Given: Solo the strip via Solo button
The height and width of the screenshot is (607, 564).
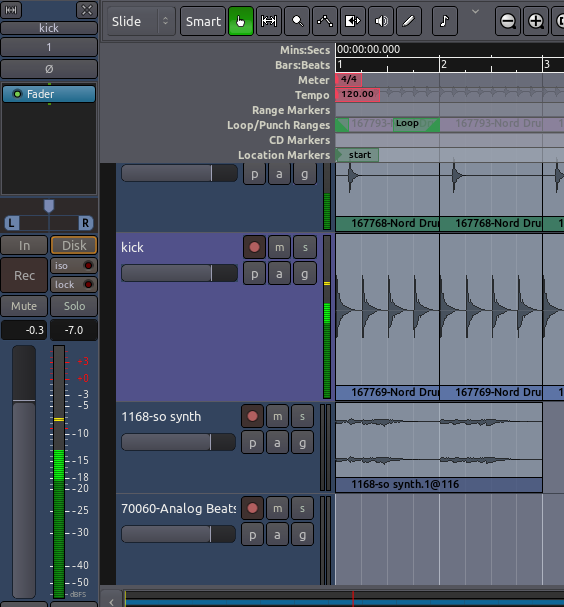Looking at the screenshot, I should pyautogui.click(x=74, y=306).
